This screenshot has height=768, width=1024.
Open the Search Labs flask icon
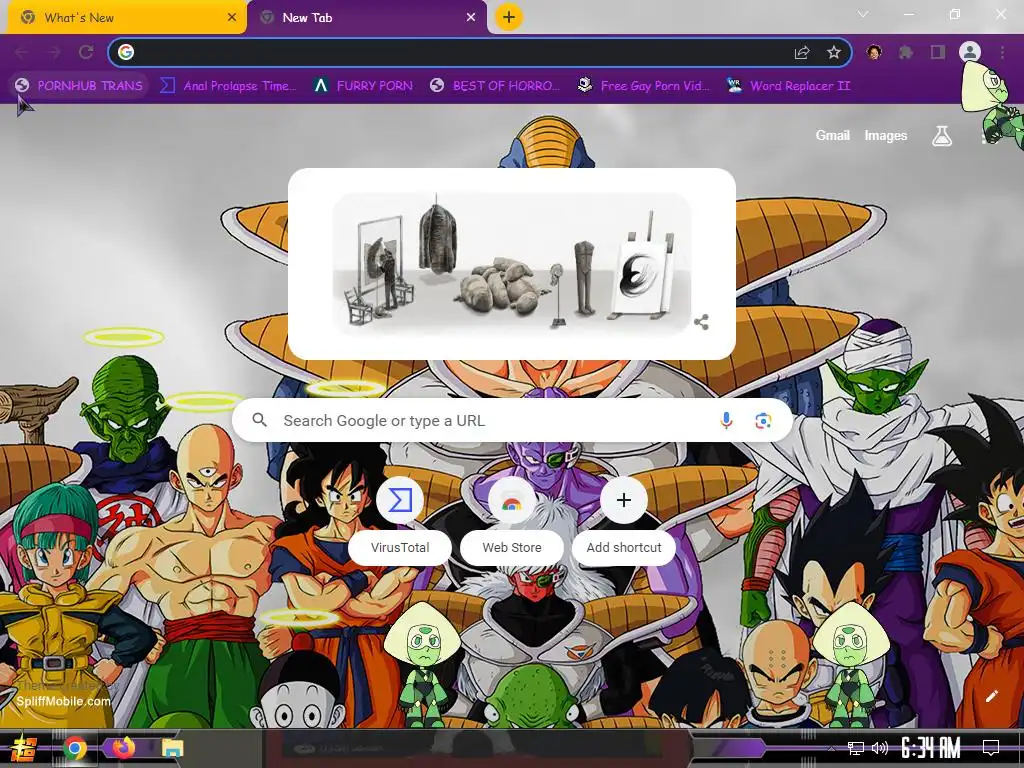tap(942, 136)
